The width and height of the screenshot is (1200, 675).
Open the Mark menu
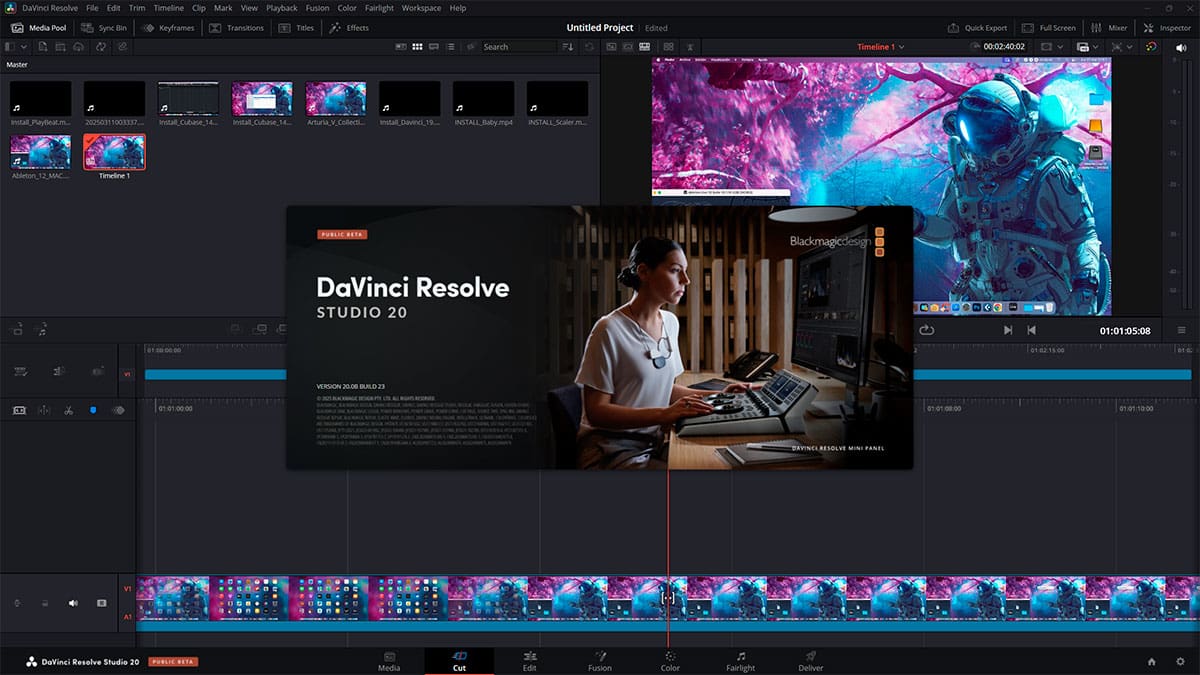coord(223,8)
